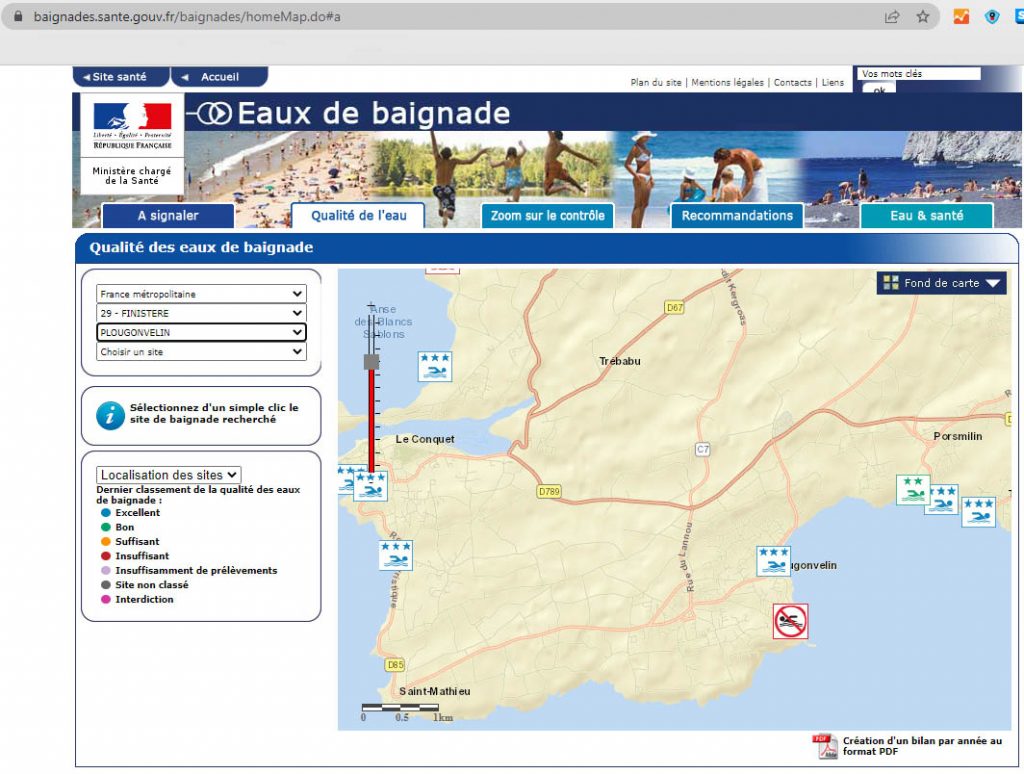Click the Création d'un bilan par année PDF link

pos(921,746)
